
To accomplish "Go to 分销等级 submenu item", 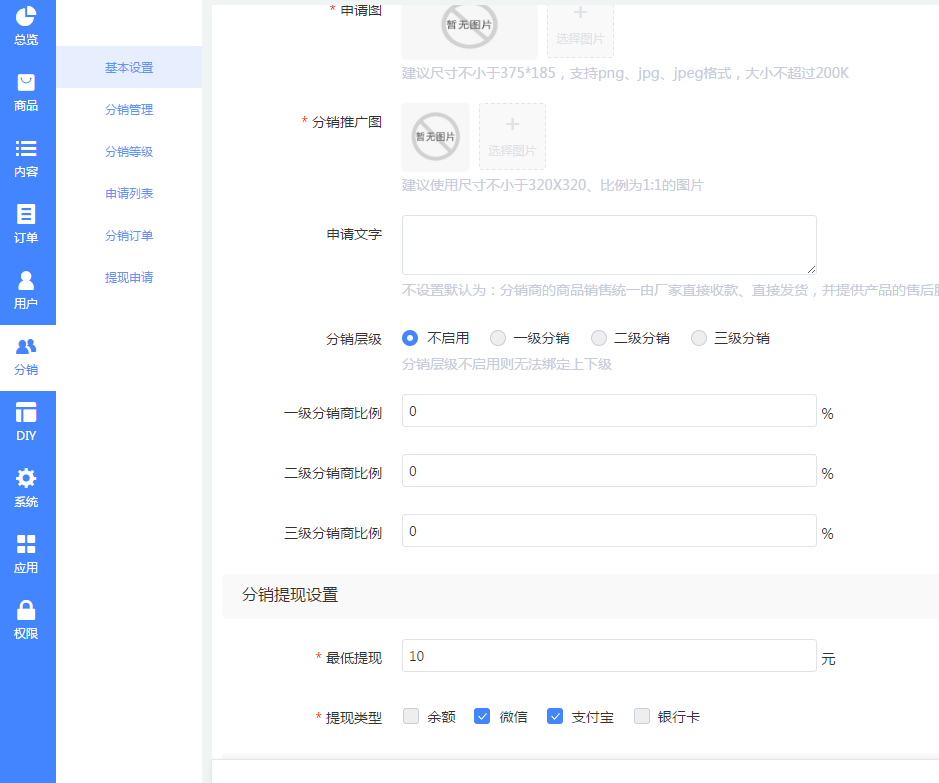I will tap(129, 151).
